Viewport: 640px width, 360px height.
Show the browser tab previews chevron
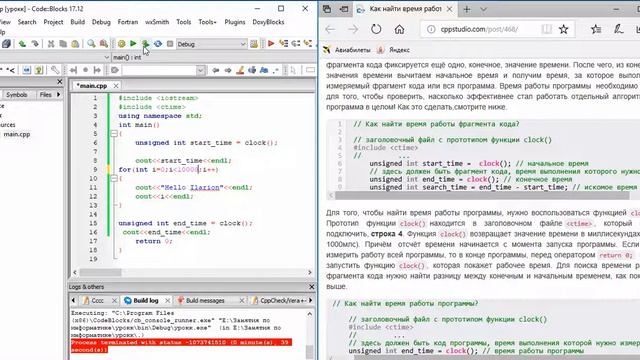point(483,9)
